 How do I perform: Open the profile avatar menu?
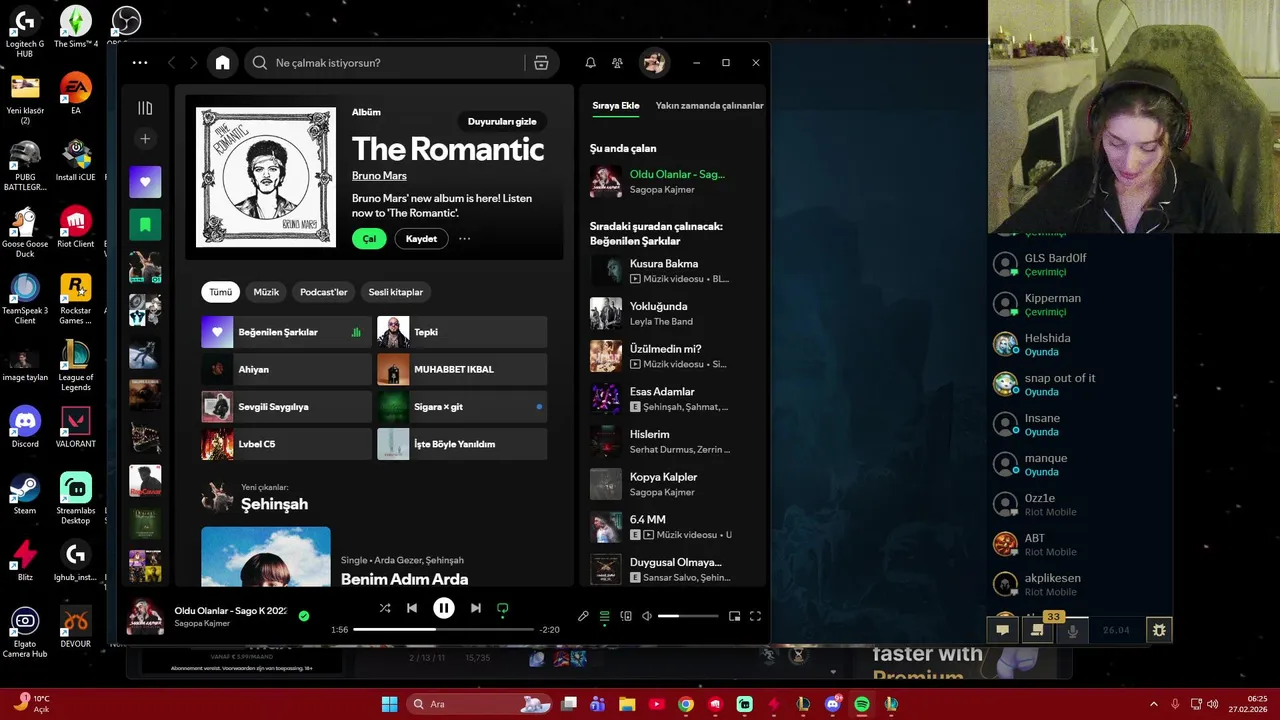point(654,63)
